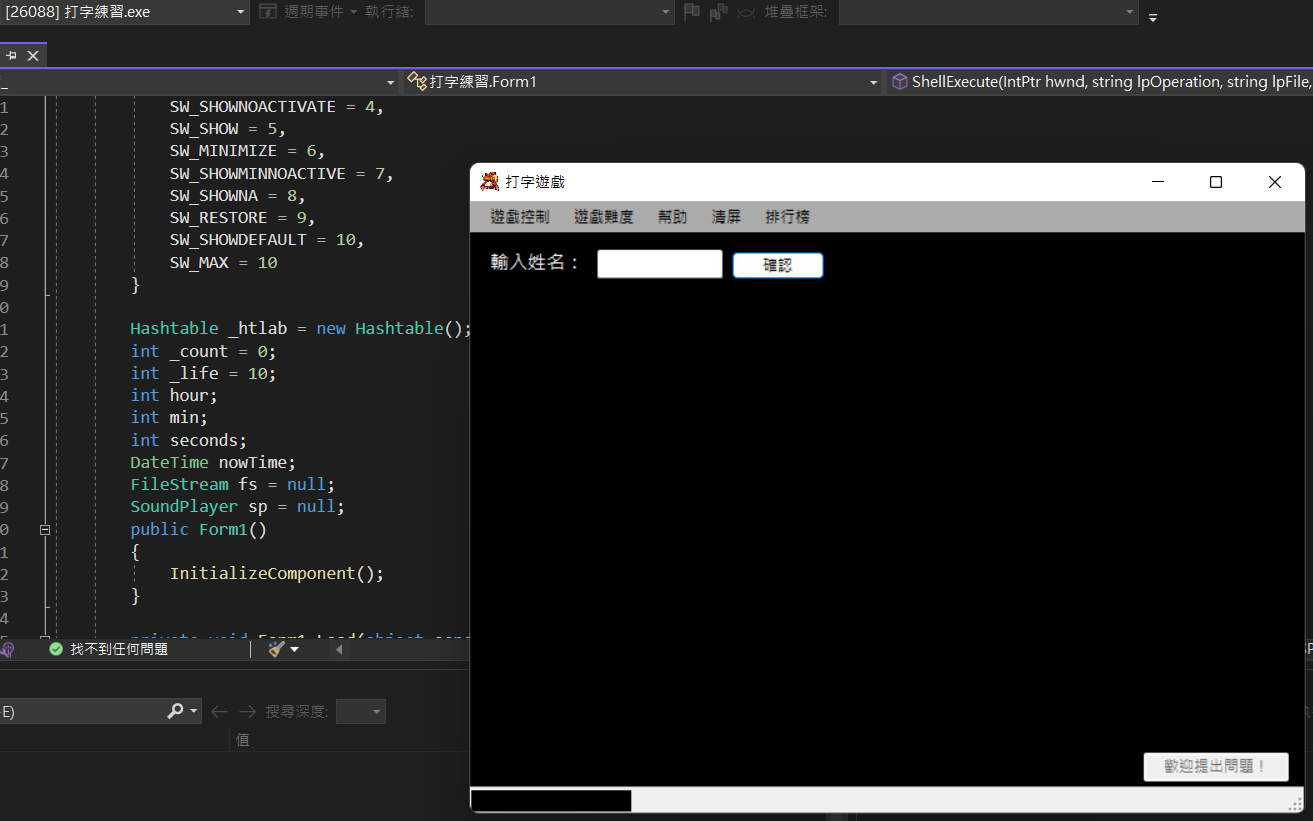
Task: Close the document tab with X icon
Action: pyautogui.click(x=33, y=56)
